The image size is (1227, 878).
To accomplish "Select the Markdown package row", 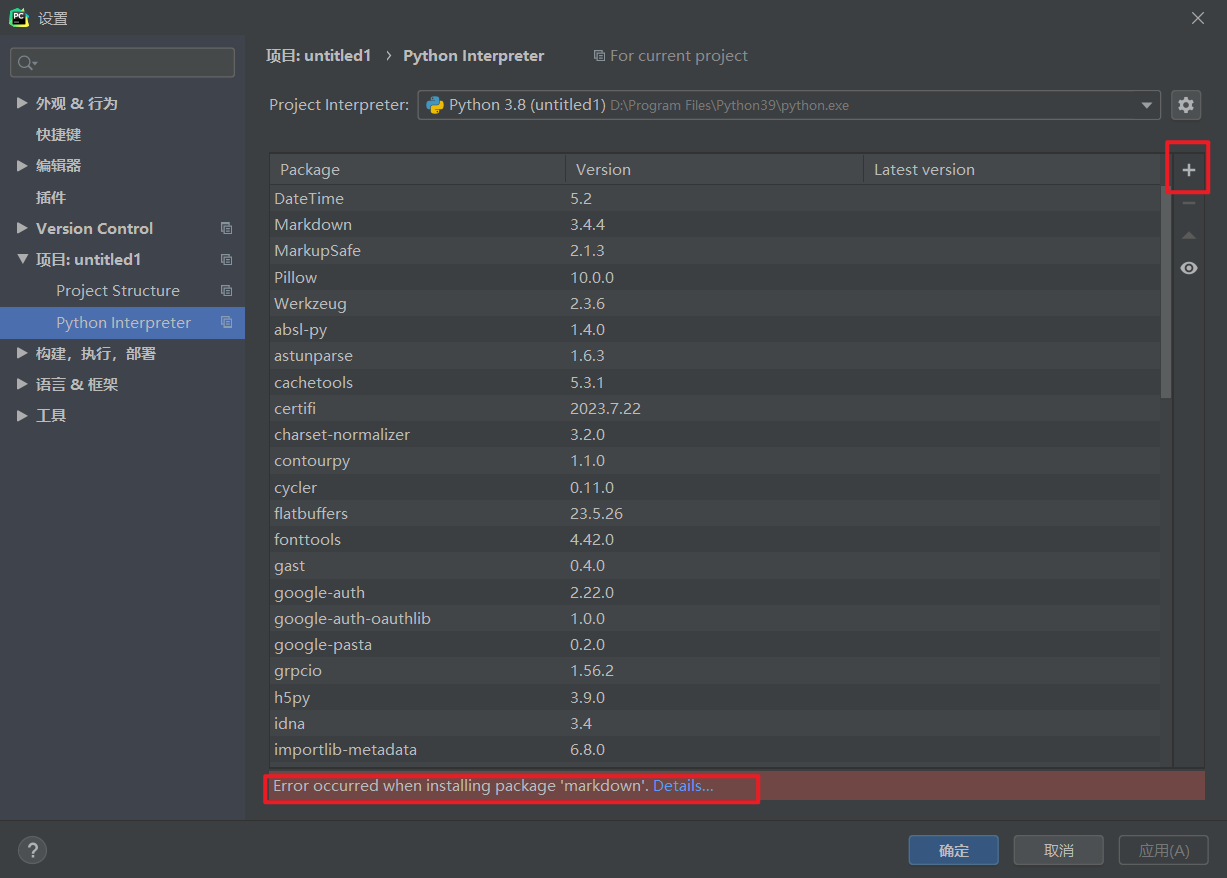I will pos(715,224).
